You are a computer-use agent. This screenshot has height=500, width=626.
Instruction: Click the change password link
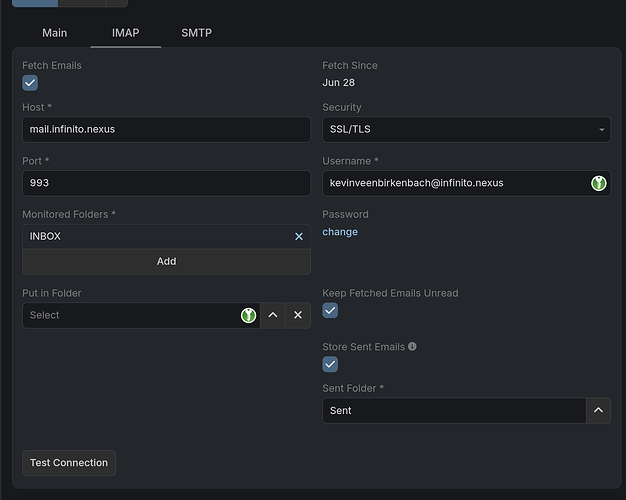coord(339,232)
